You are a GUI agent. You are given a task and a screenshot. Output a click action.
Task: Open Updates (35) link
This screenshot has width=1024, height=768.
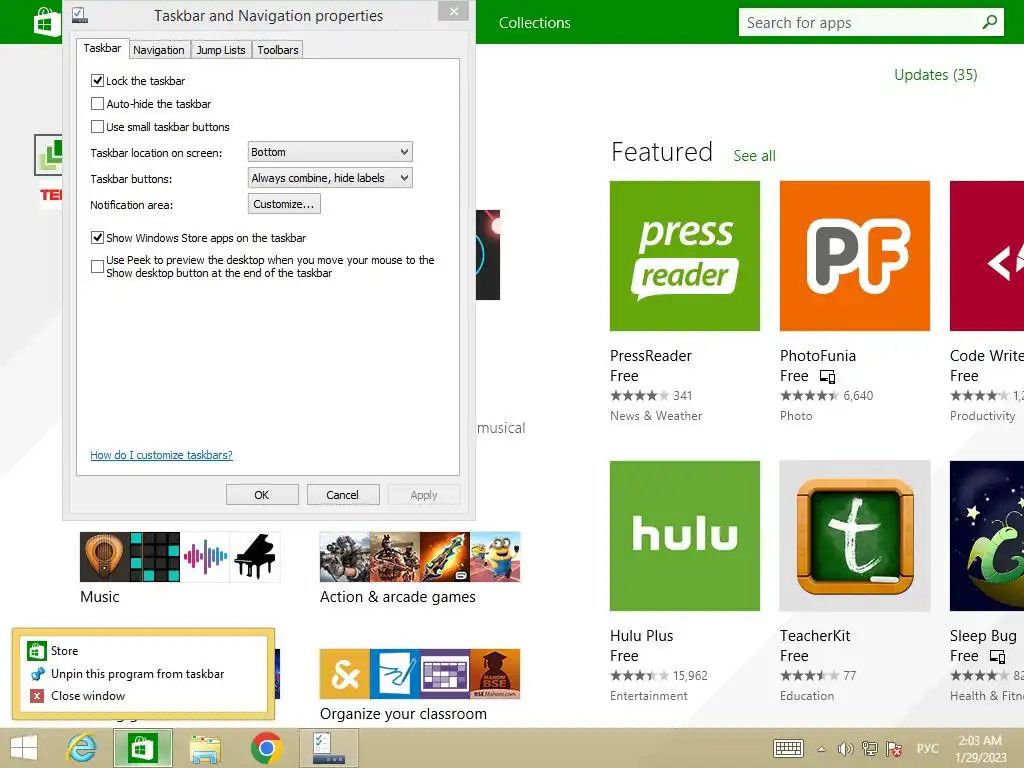pos(935,75)
